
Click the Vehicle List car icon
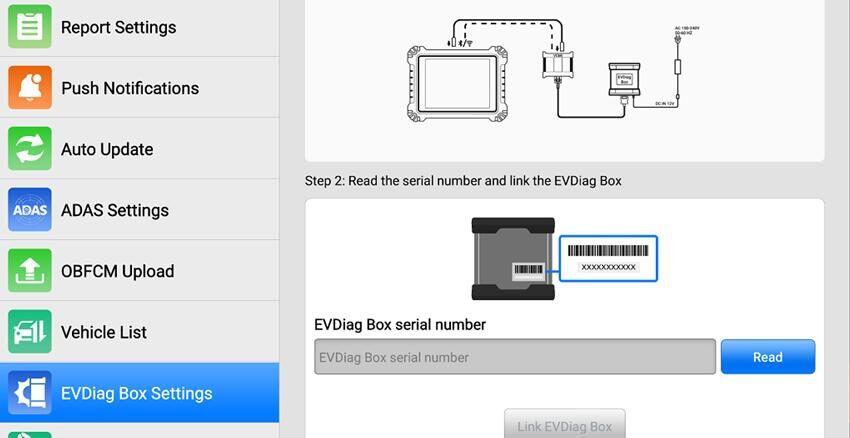30,332
